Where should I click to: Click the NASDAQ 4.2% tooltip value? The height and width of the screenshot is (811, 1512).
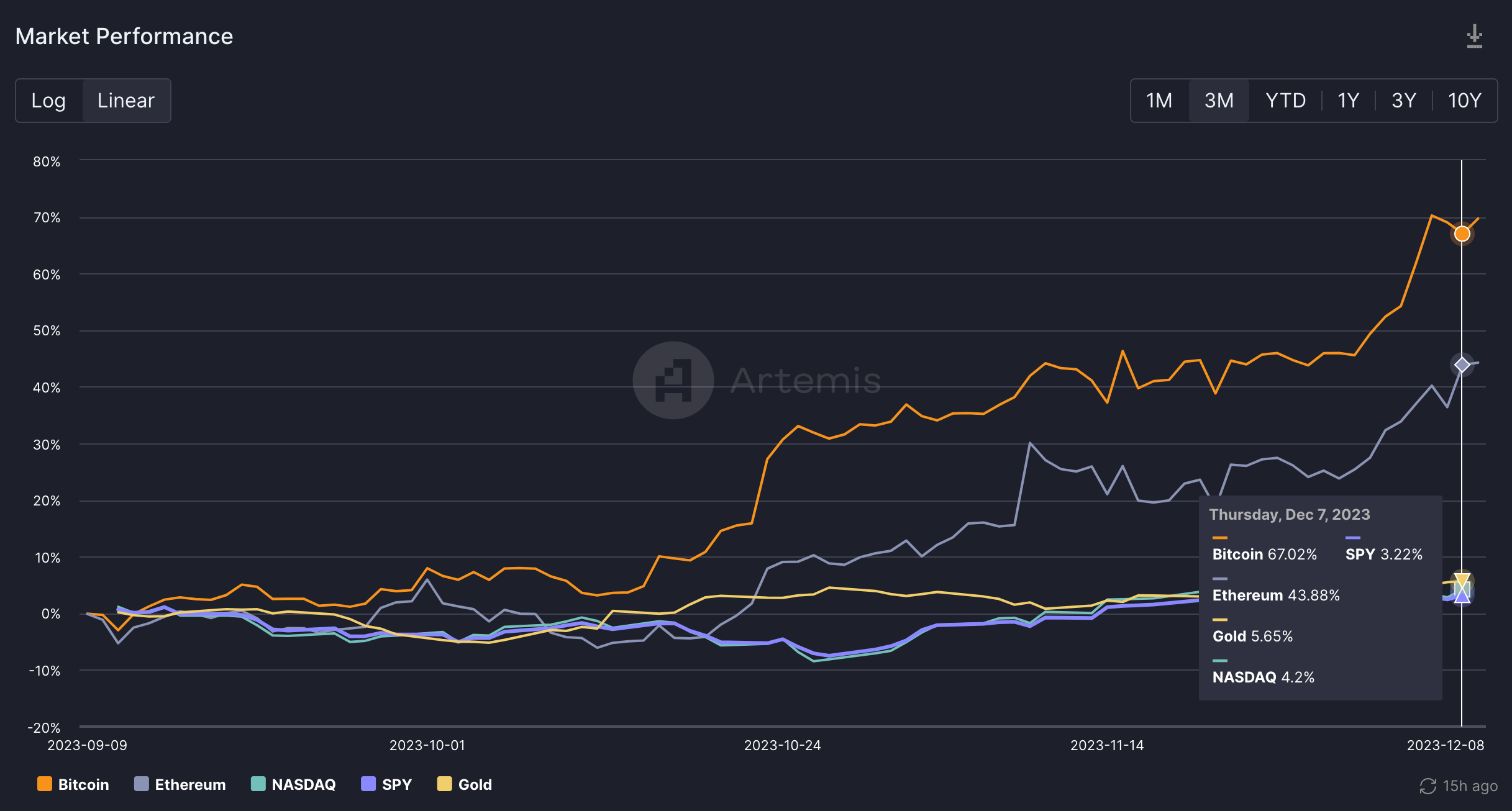1264,677
